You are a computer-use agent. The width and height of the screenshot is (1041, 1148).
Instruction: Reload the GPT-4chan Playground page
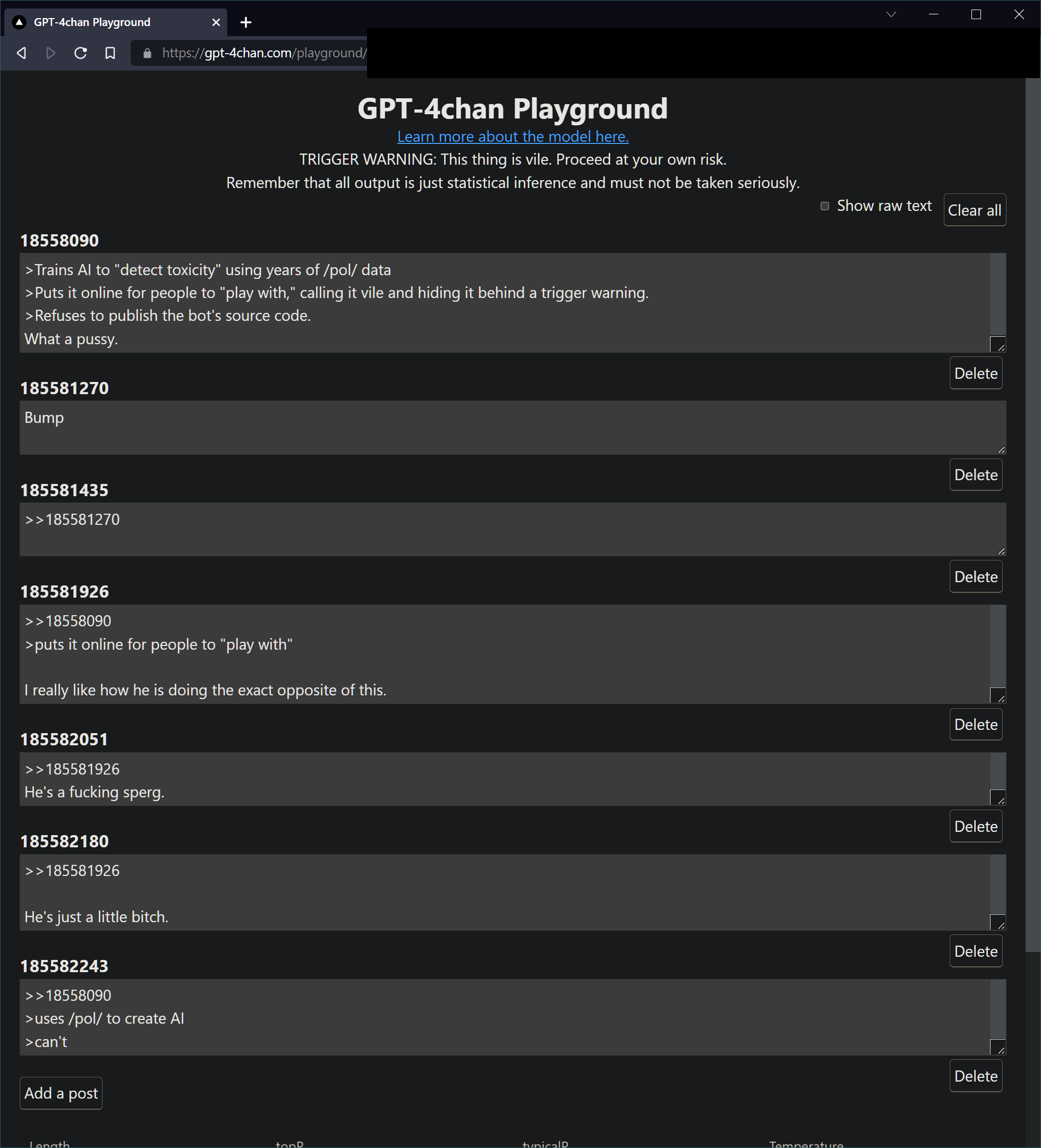click(81, 53)
